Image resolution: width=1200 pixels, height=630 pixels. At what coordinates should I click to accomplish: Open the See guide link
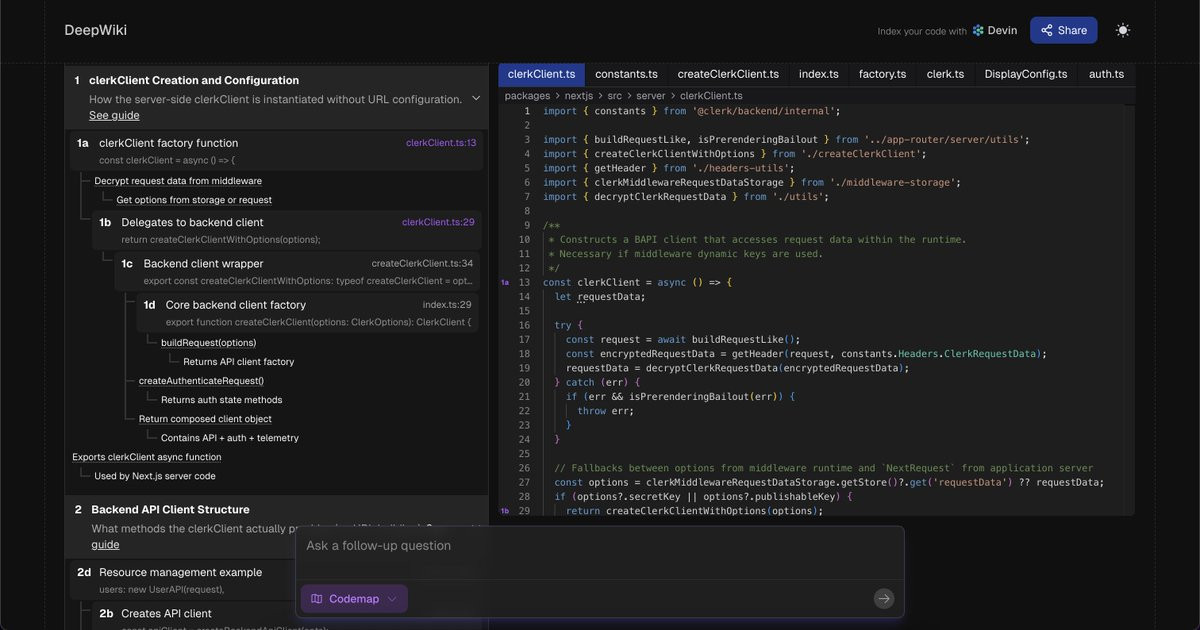pyautogui.click(x=114, y=116)
